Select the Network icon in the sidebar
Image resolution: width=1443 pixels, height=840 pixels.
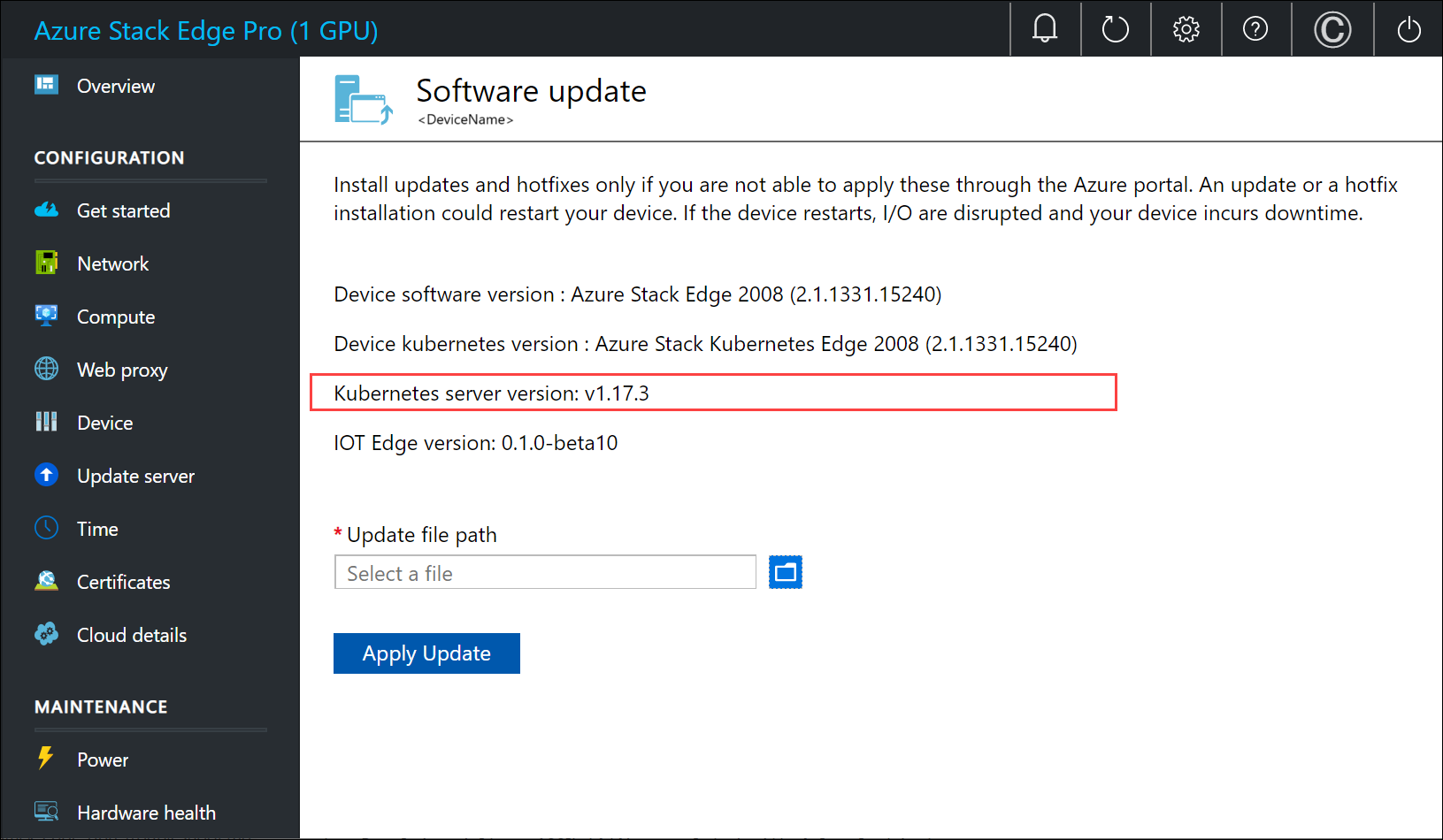click(x=46, y=263)
